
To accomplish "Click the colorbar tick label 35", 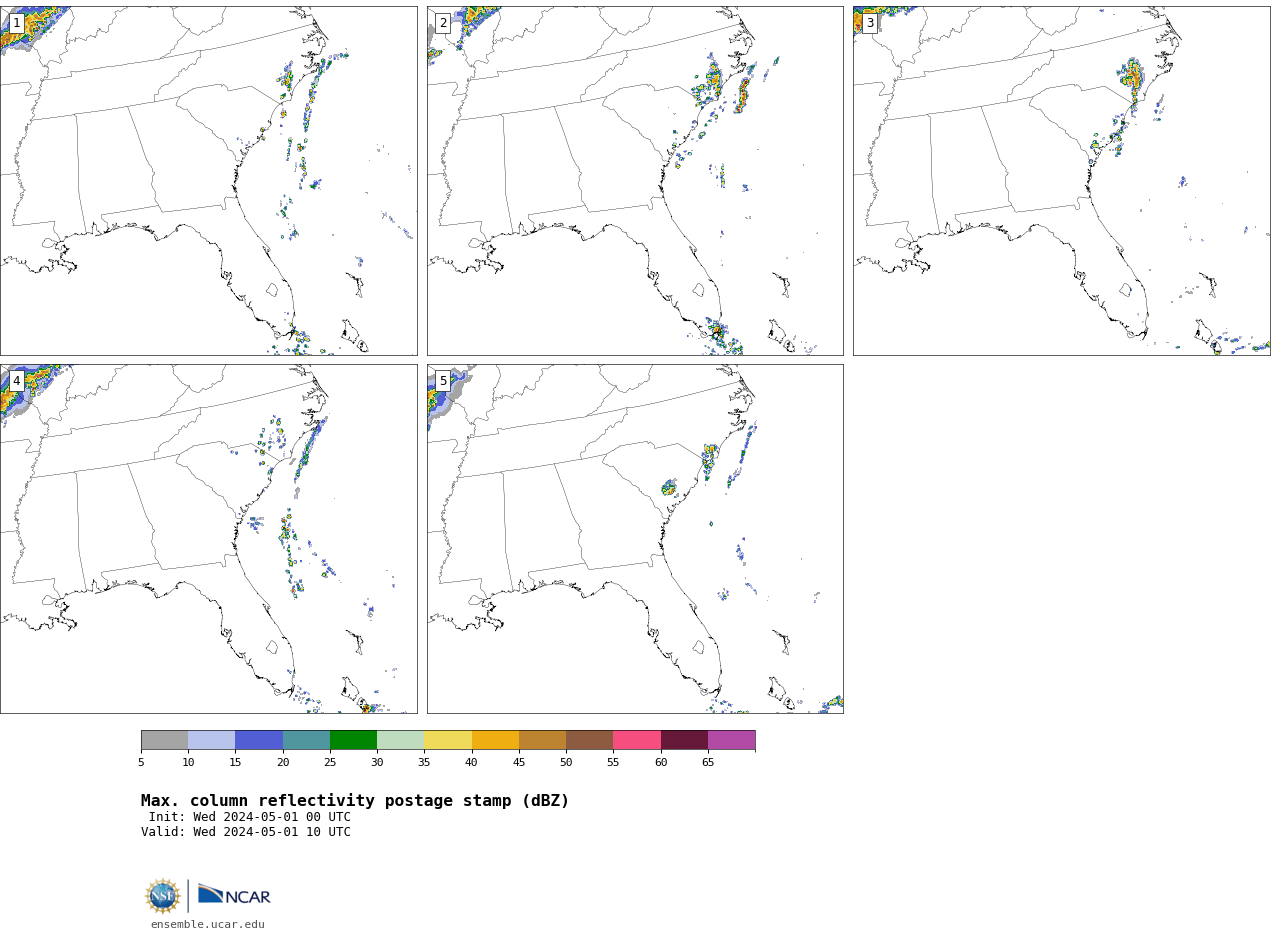I will [424, 763].
